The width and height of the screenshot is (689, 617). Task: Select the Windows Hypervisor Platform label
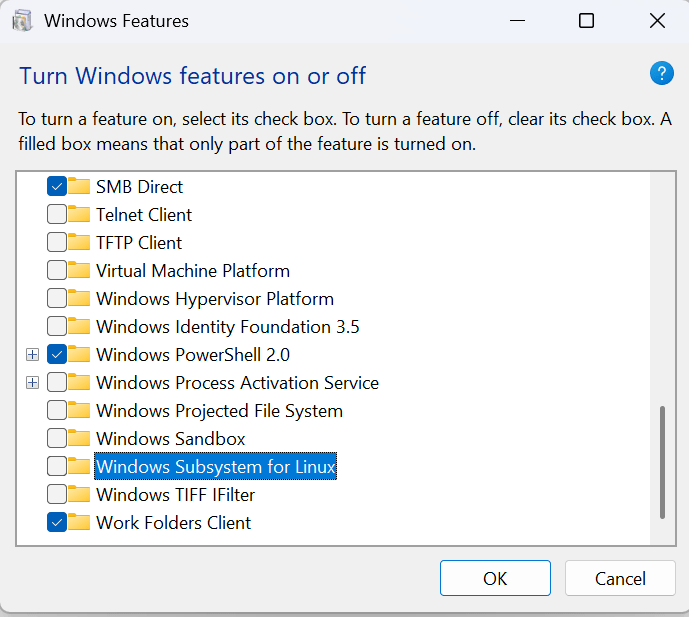[x=215, y=299]
